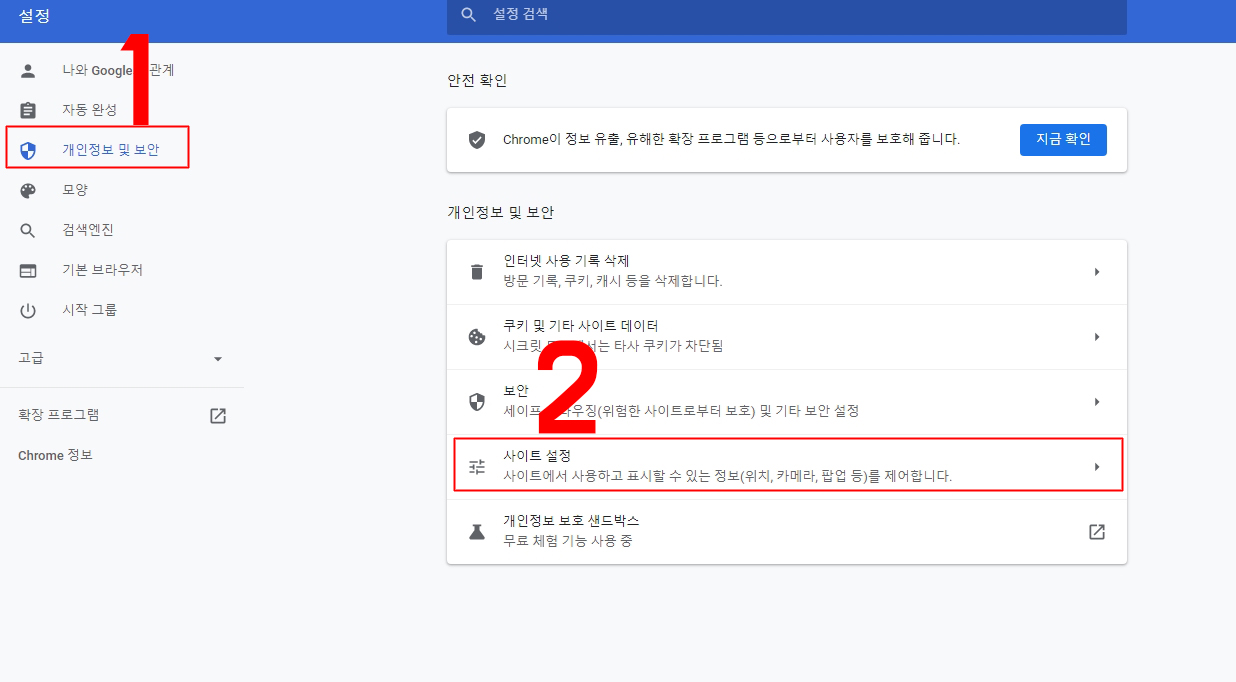Click the person icon next to 나와 Google
The width and height of the screenshot is (1236, 682).
(28, 70)
